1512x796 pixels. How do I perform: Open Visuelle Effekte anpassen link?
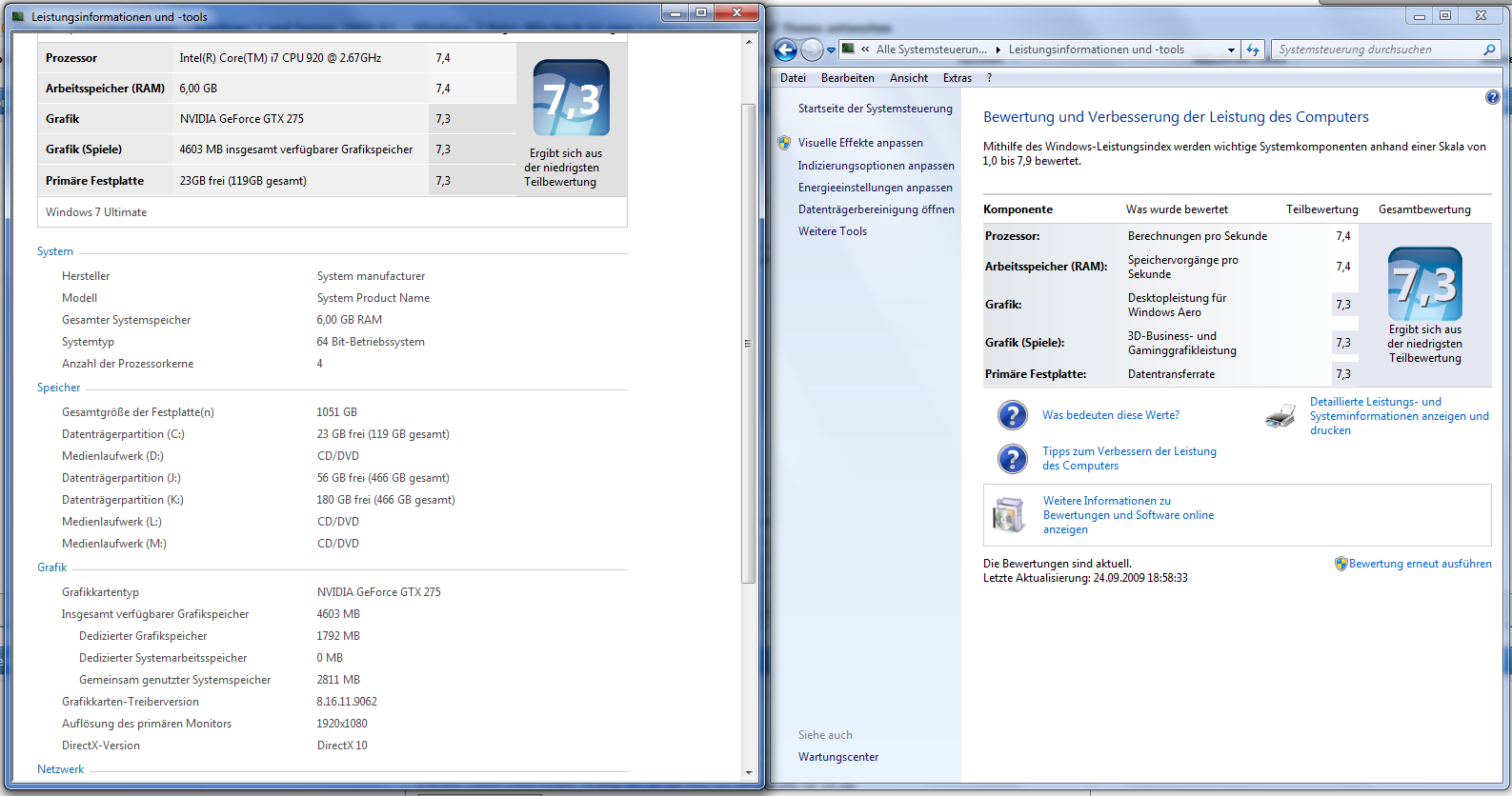(860, 143)
